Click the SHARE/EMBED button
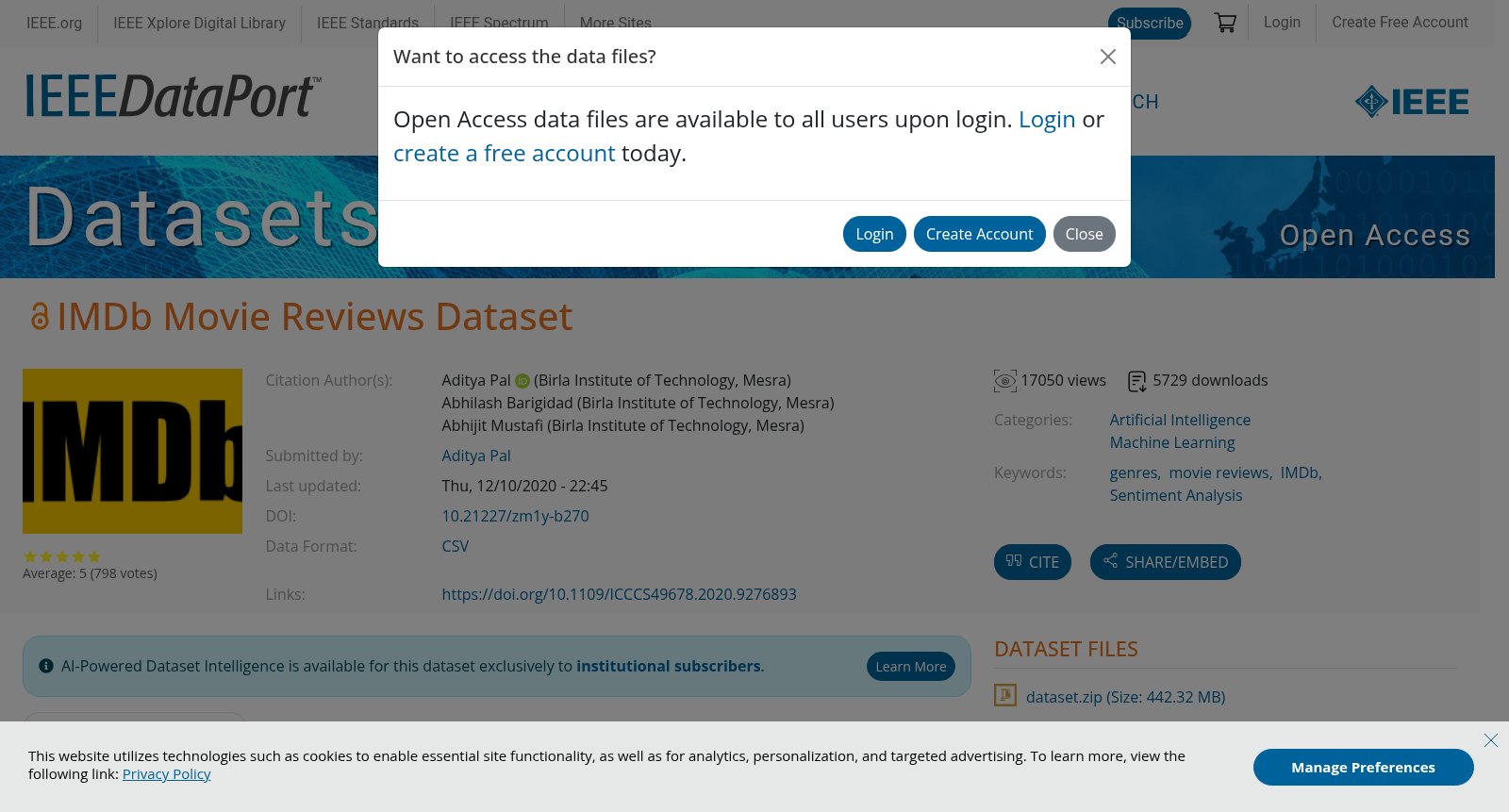The image size is (1509, 812). click(1166, 562)
